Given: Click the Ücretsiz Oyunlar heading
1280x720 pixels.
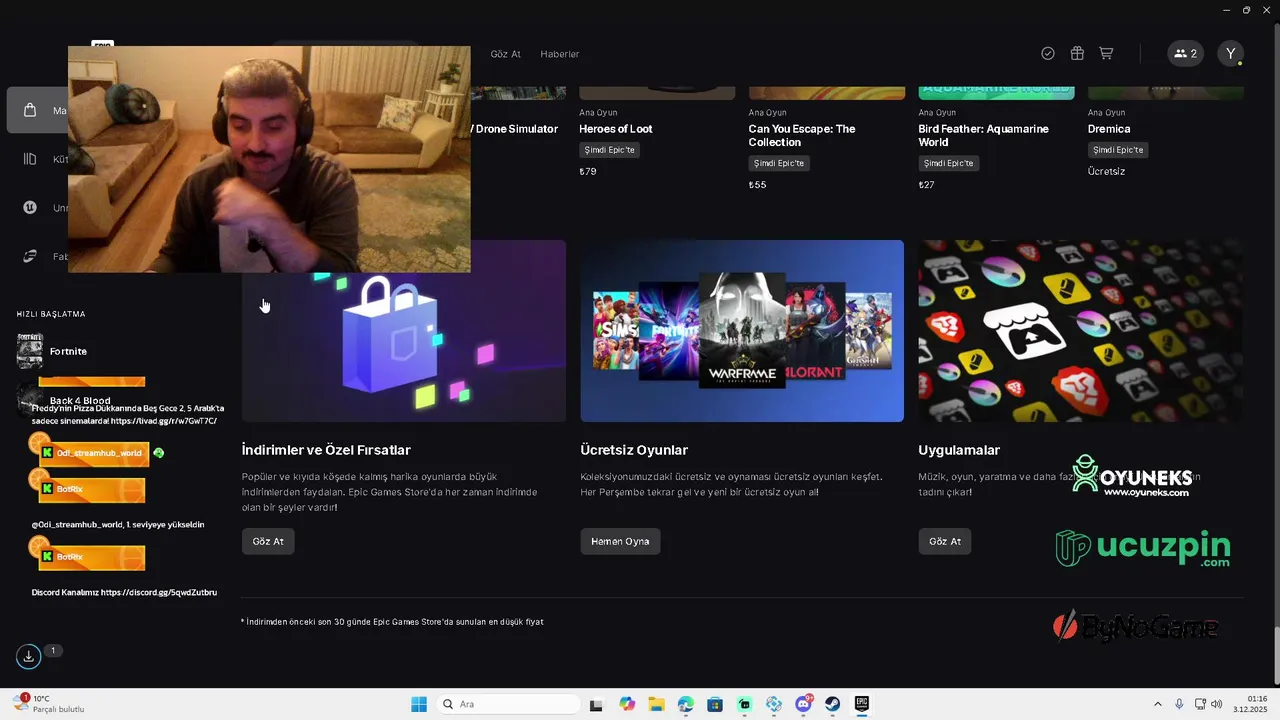Looking at the screenshot, I should point(634,450).
